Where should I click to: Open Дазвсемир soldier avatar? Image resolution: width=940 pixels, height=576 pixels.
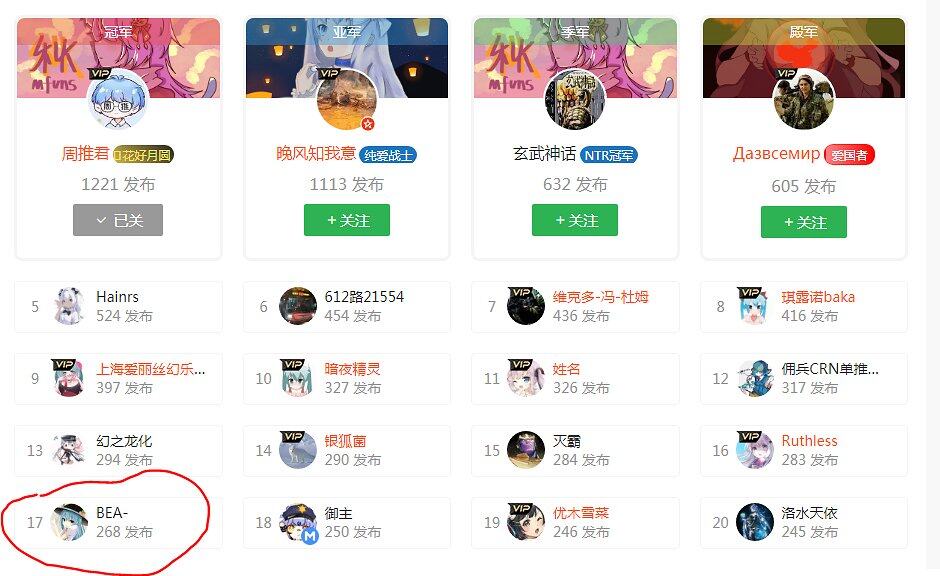coord(803,99)
